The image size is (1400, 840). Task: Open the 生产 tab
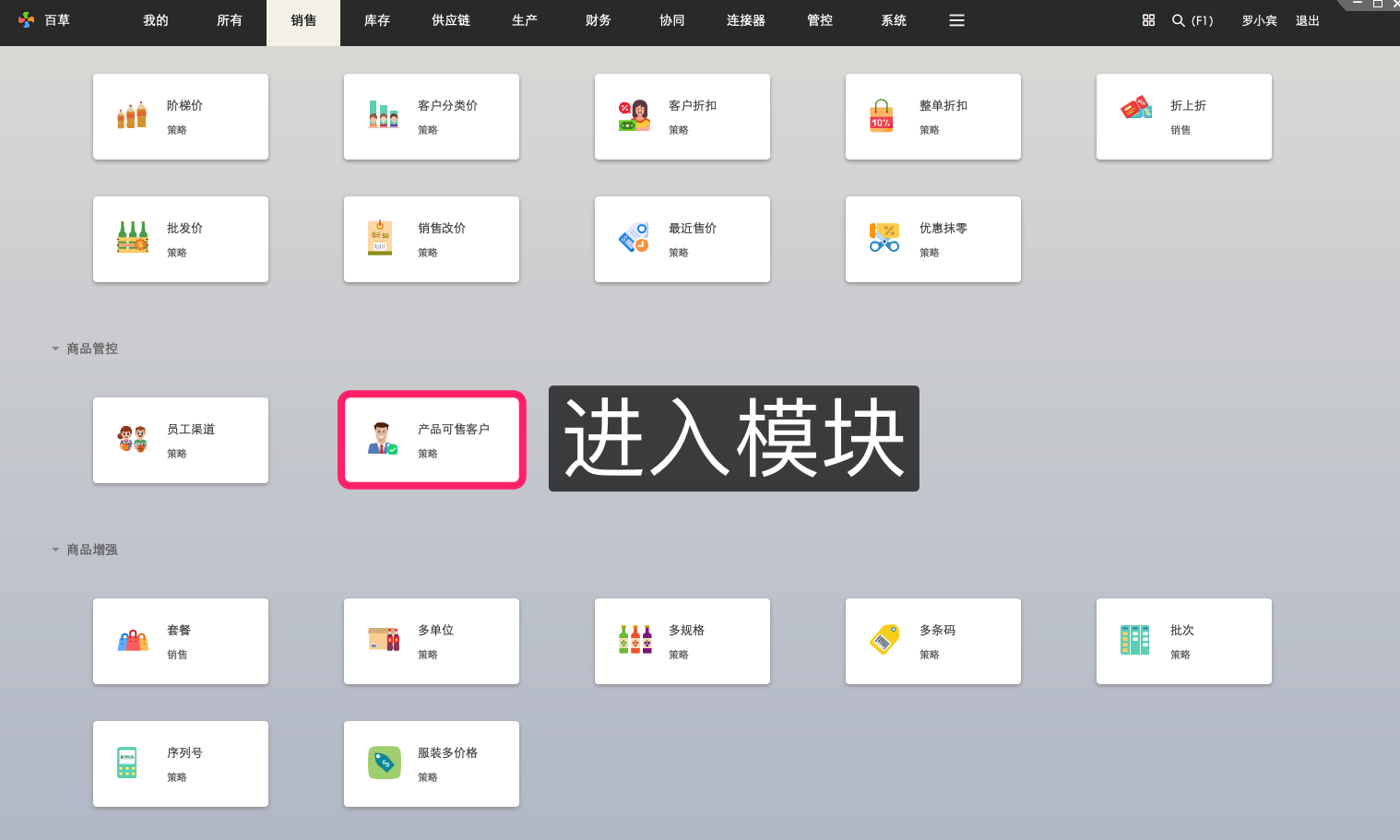click(525, 20)
